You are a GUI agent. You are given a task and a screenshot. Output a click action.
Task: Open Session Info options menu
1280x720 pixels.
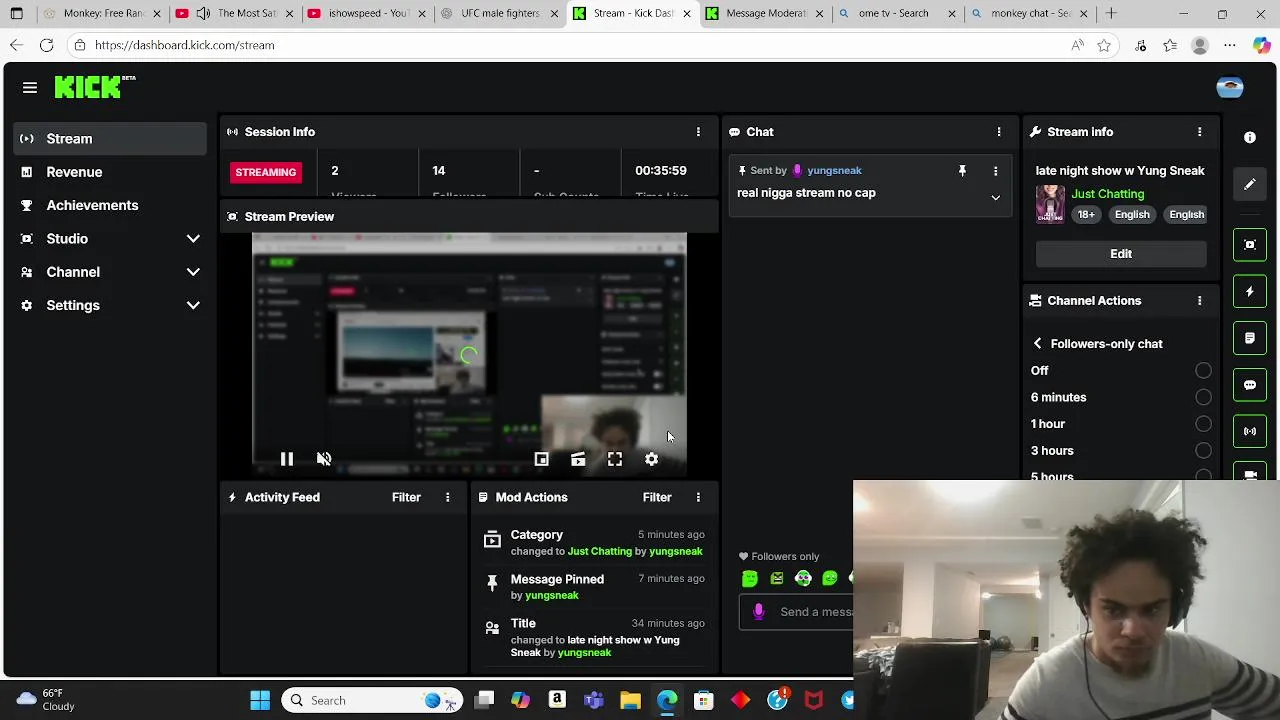(698, 132)
